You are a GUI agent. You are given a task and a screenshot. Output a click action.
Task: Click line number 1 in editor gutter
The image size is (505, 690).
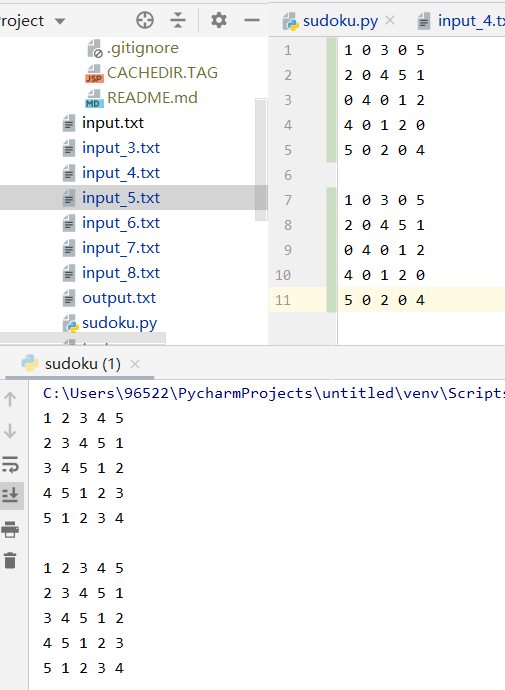click(288, 50)
